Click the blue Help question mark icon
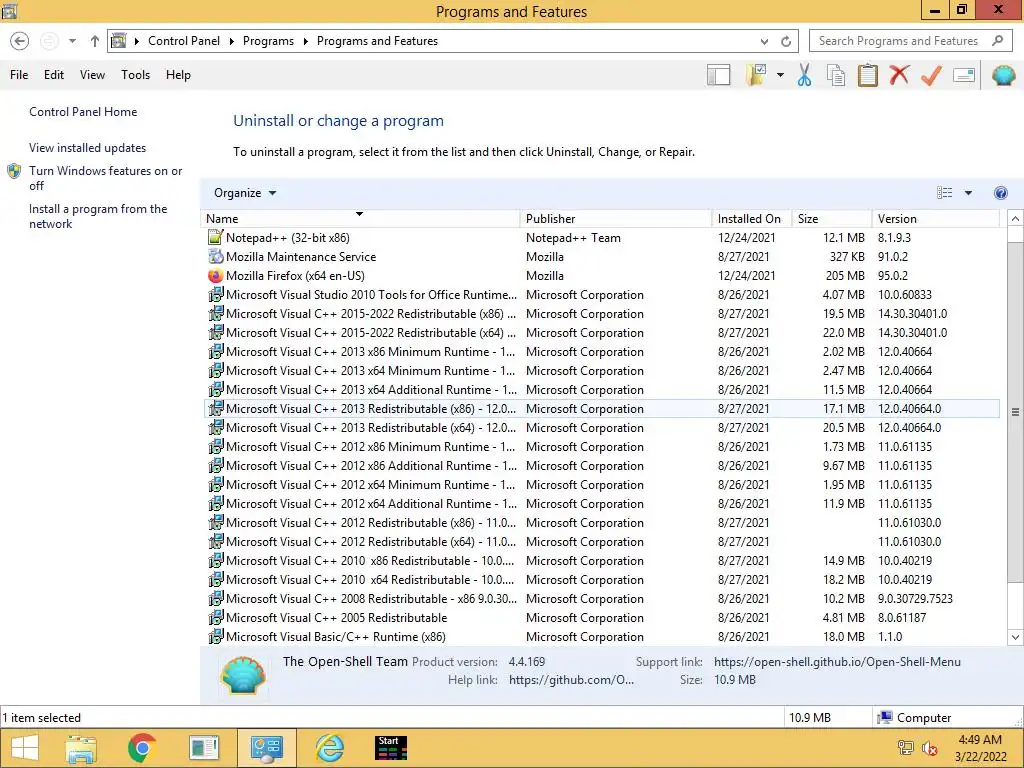The height and width of the screenshot is (768, 1024). [x=1000, y=193]
